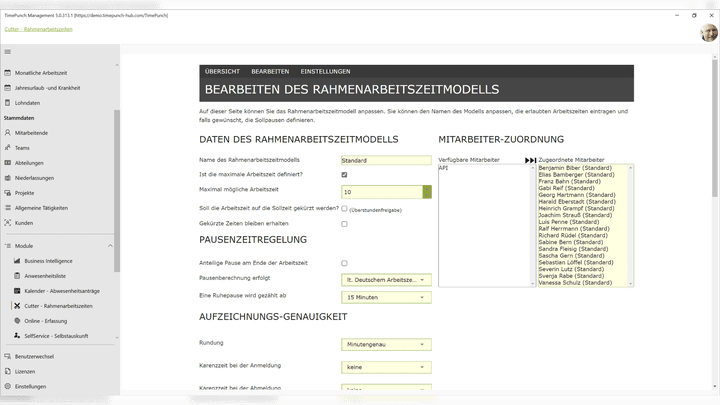Adjust the Maximal mögliche Arbeitszeit stepper
Screen dimensions: 720x405
427,192
